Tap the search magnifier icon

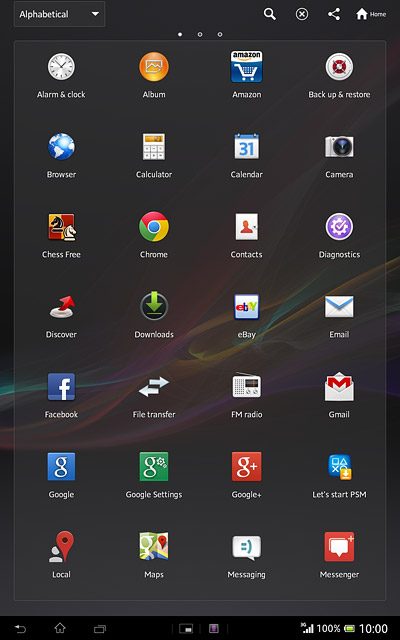(269, 14)
